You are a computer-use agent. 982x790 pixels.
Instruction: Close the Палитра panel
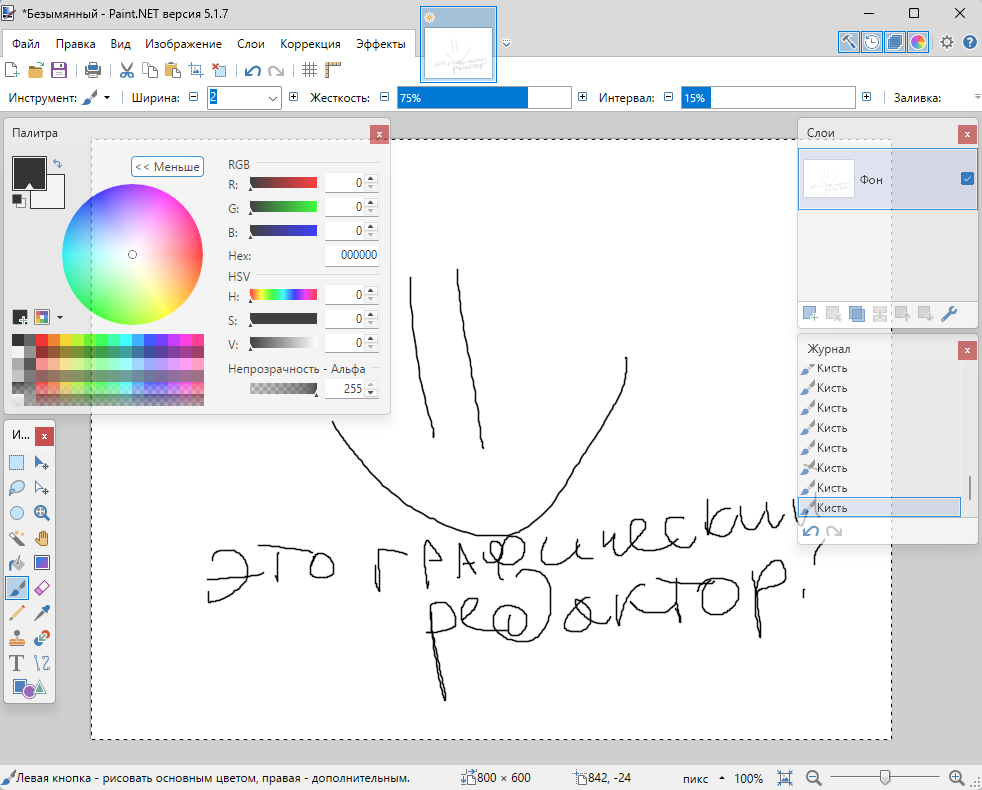[379, 134]
